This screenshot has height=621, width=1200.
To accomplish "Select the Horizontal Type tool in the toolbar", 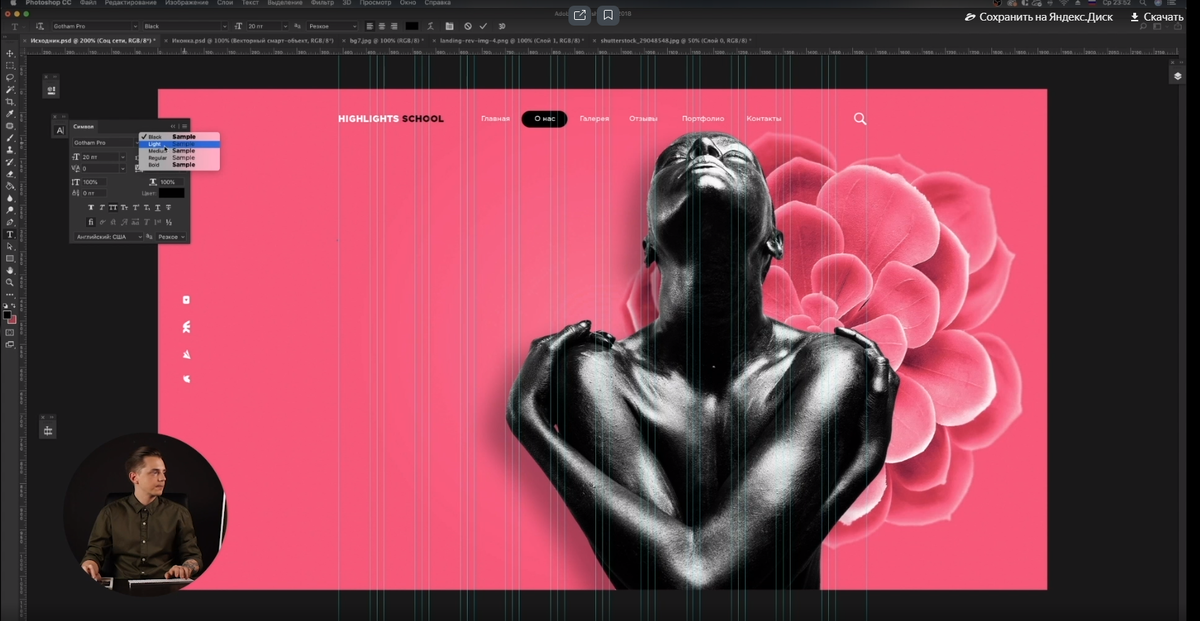I will 10,234.
